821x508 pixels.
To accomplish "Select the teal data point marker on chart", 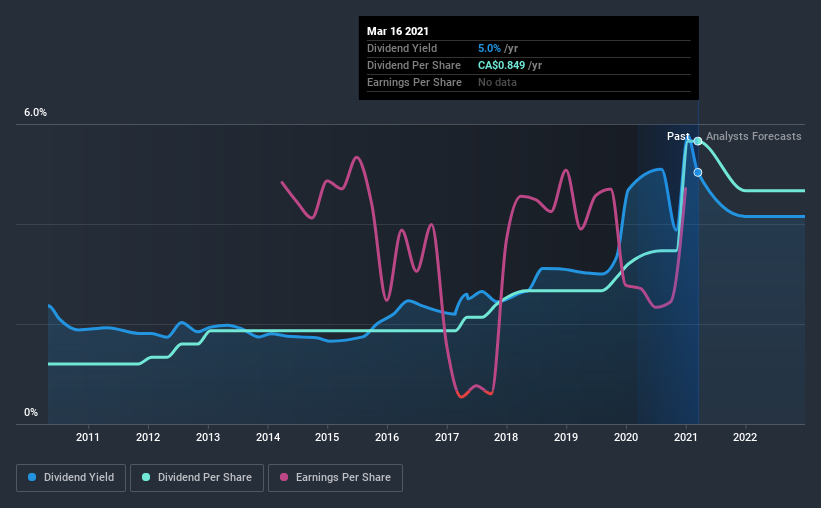I will tap(698, 141).
